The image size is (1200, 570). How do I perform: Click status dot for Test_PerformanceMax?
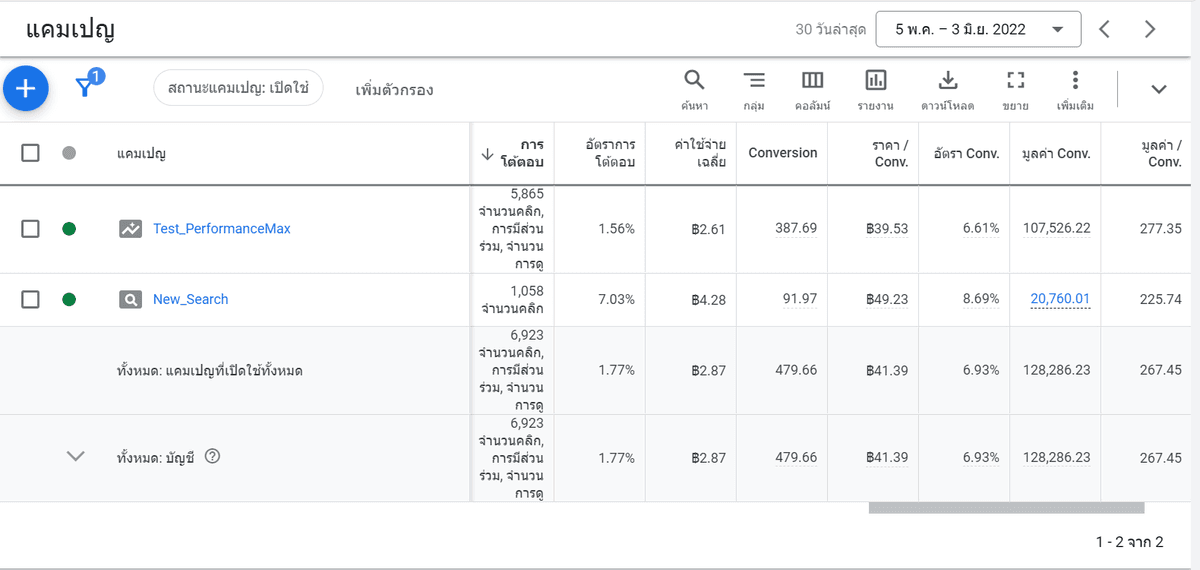[69, 229]
